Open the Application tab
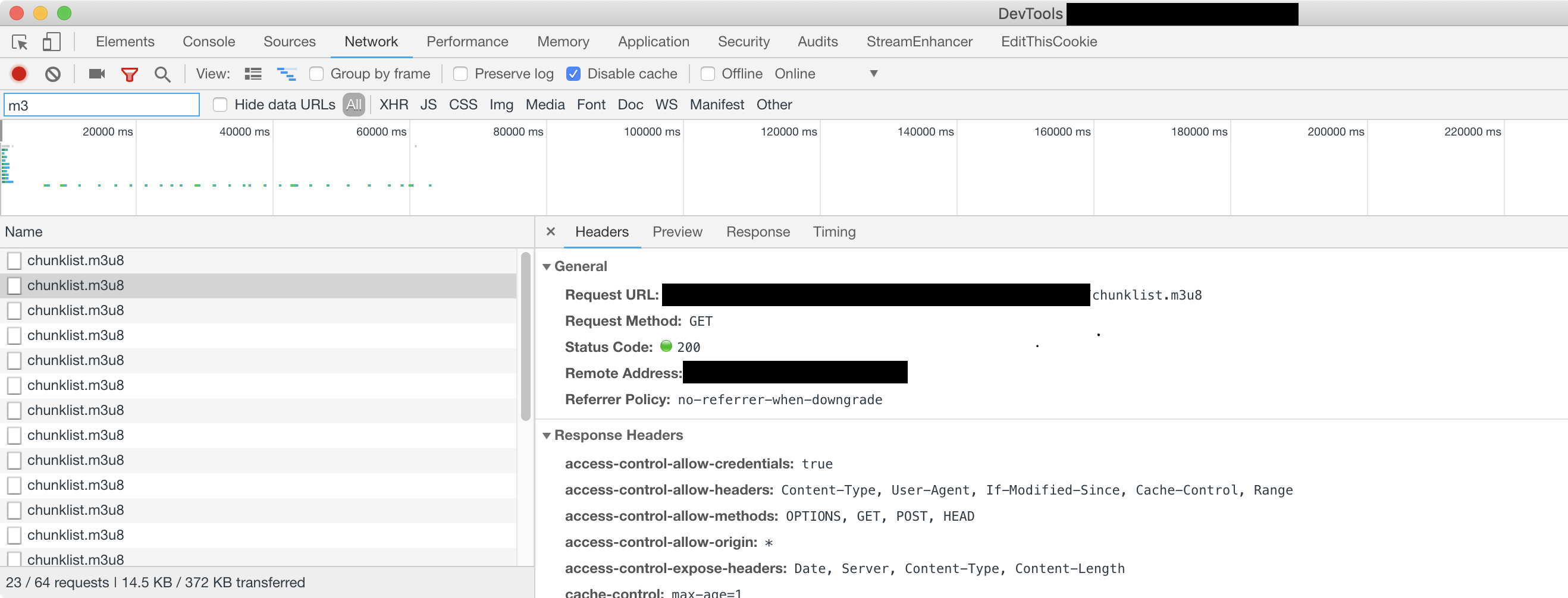 click(654, 42)
